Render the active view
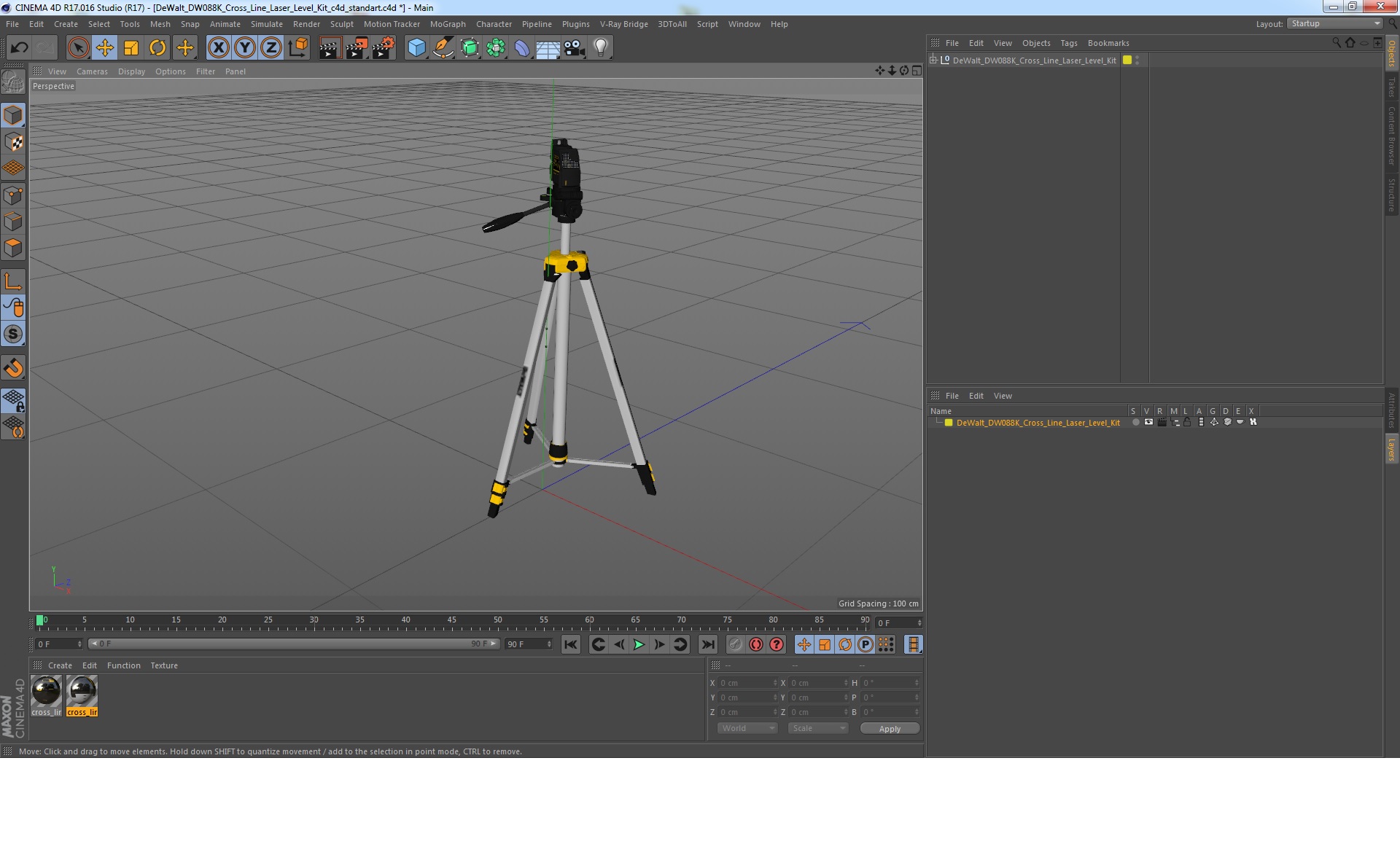 click(x=330, y=48)
